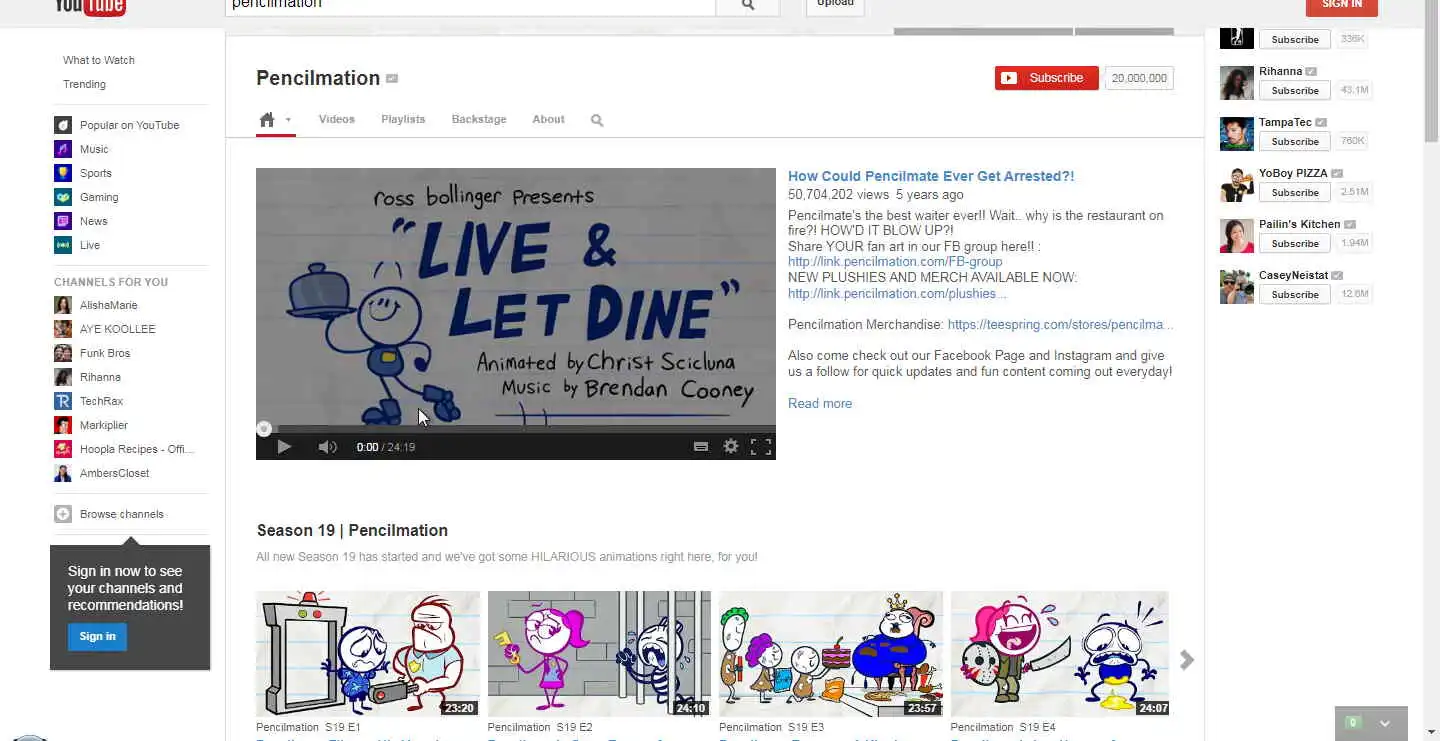The height and width of the screenshot is (741, 1440).
Task: Go to What to Watch
Action: click(99, 60)
